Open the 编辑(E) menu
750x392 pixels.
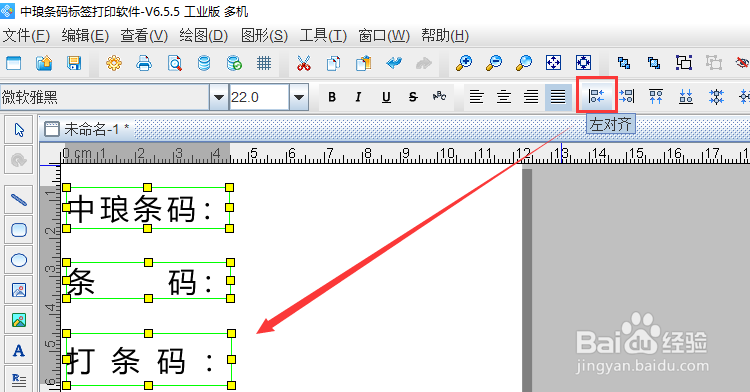[x=85, y=35]
